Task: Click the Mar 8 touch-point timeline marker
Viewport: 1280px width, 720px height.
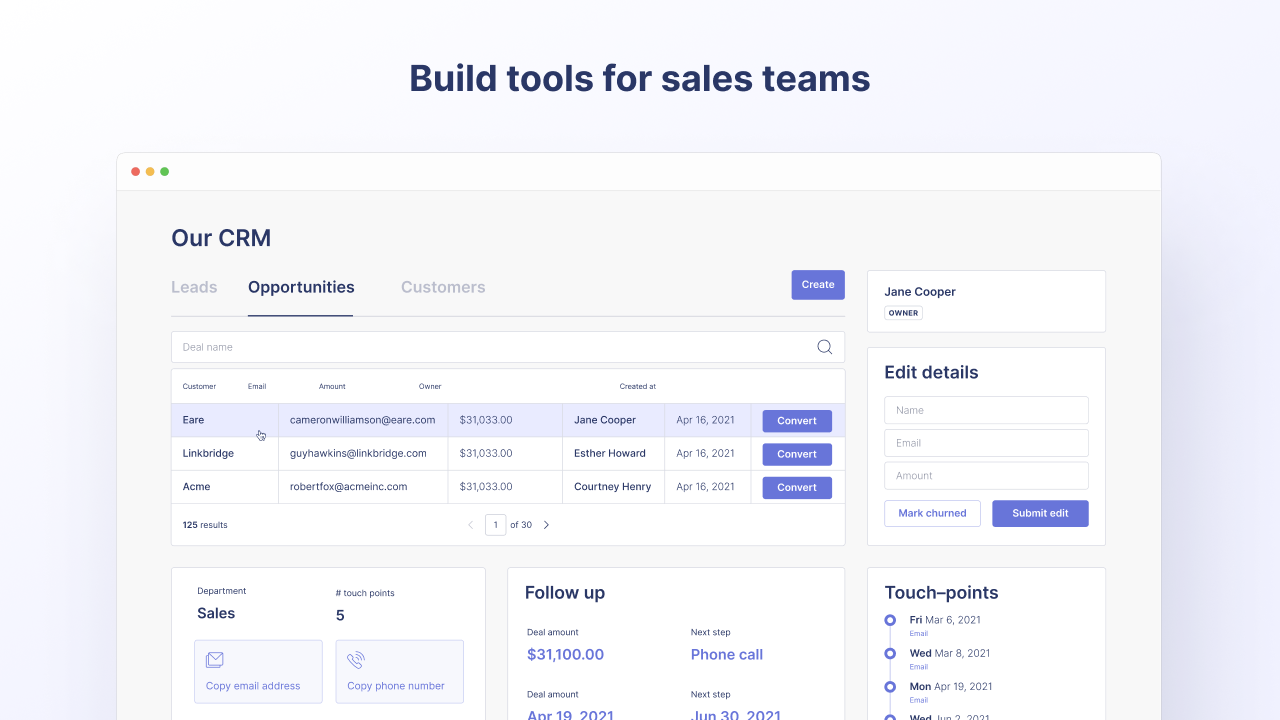Action: point(890,653)
